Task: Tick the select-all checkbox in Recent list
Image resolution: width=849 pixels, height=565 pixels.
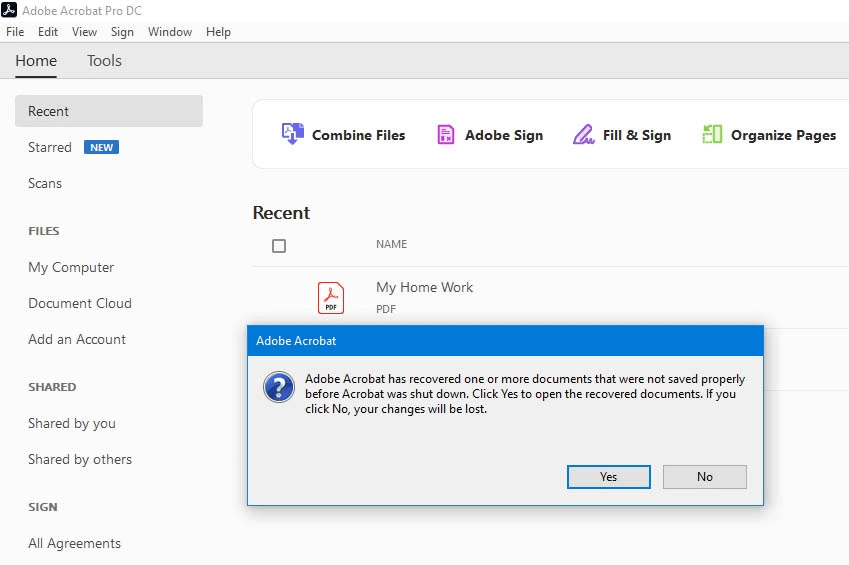Action: (x=279, y=246)
